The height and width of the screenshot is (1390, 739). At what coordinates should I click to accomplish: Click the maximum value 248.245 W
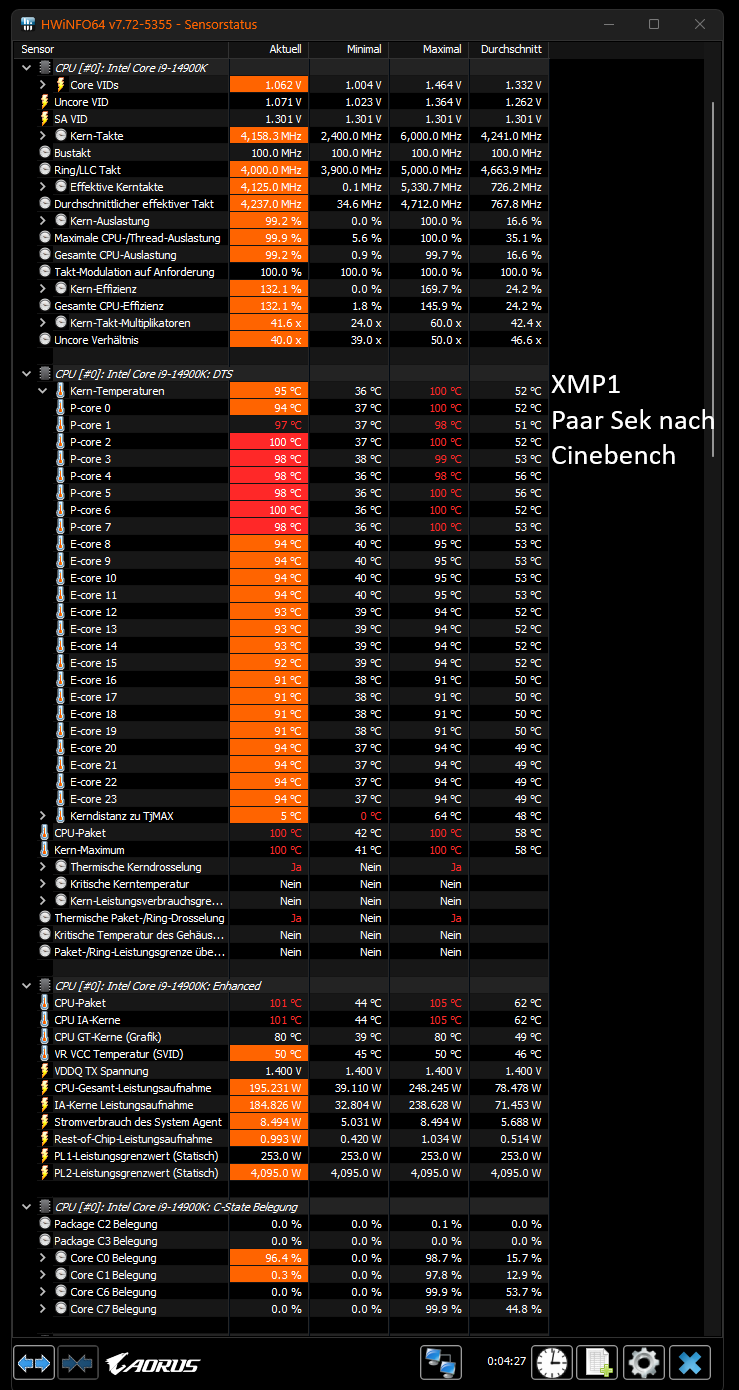433,1088
